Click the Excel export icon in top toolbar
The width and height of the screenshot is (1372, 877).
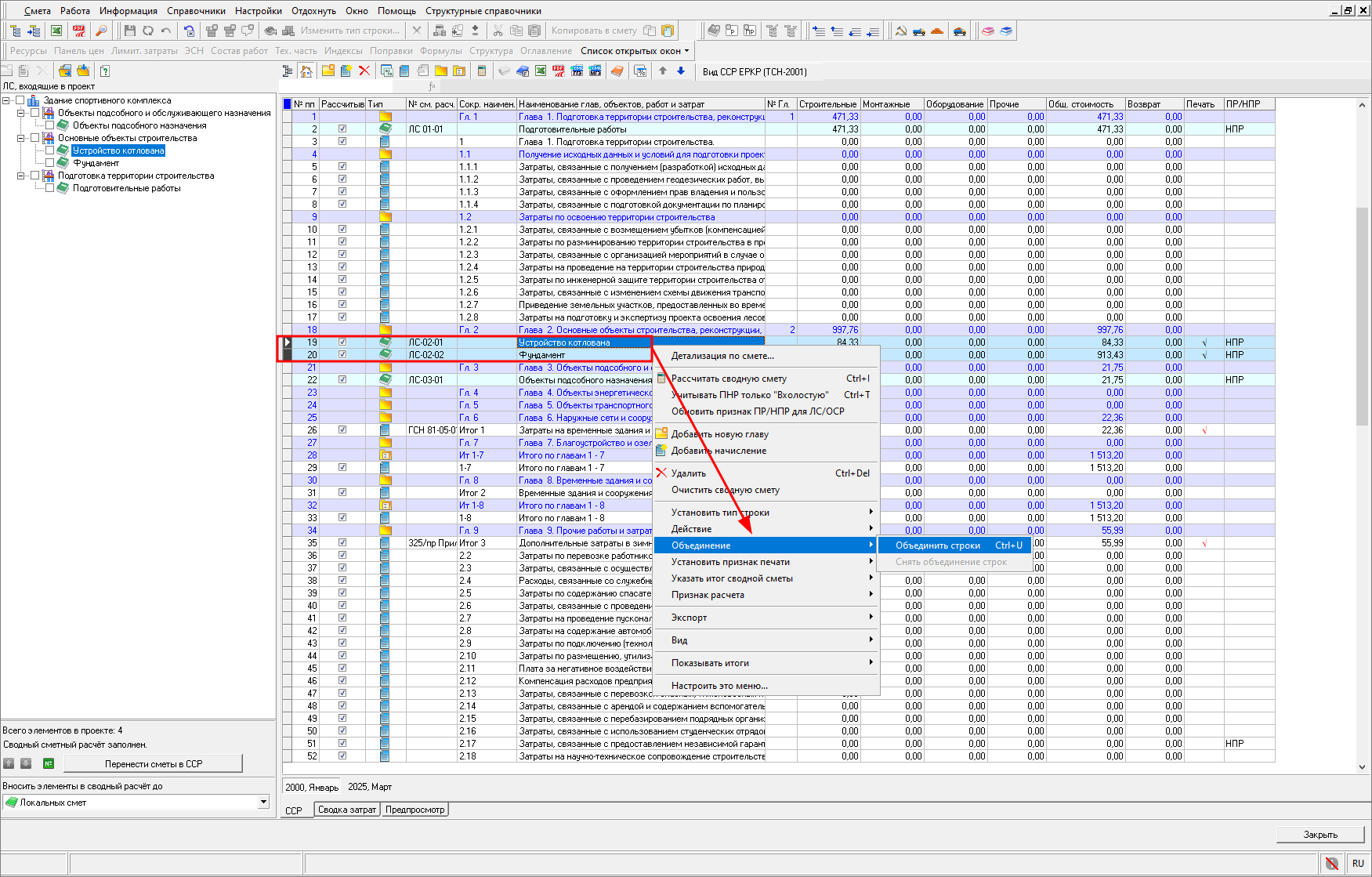pos(56,31)
